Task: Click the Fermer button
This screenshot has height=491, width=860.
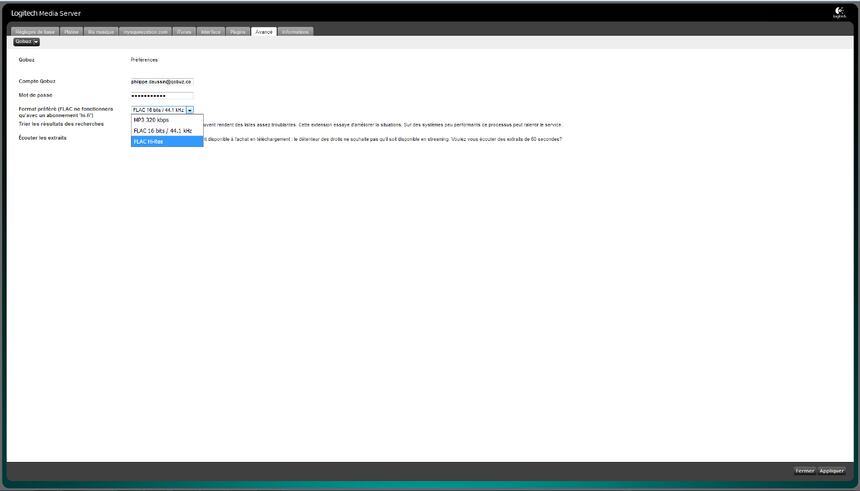Action: 805,471
